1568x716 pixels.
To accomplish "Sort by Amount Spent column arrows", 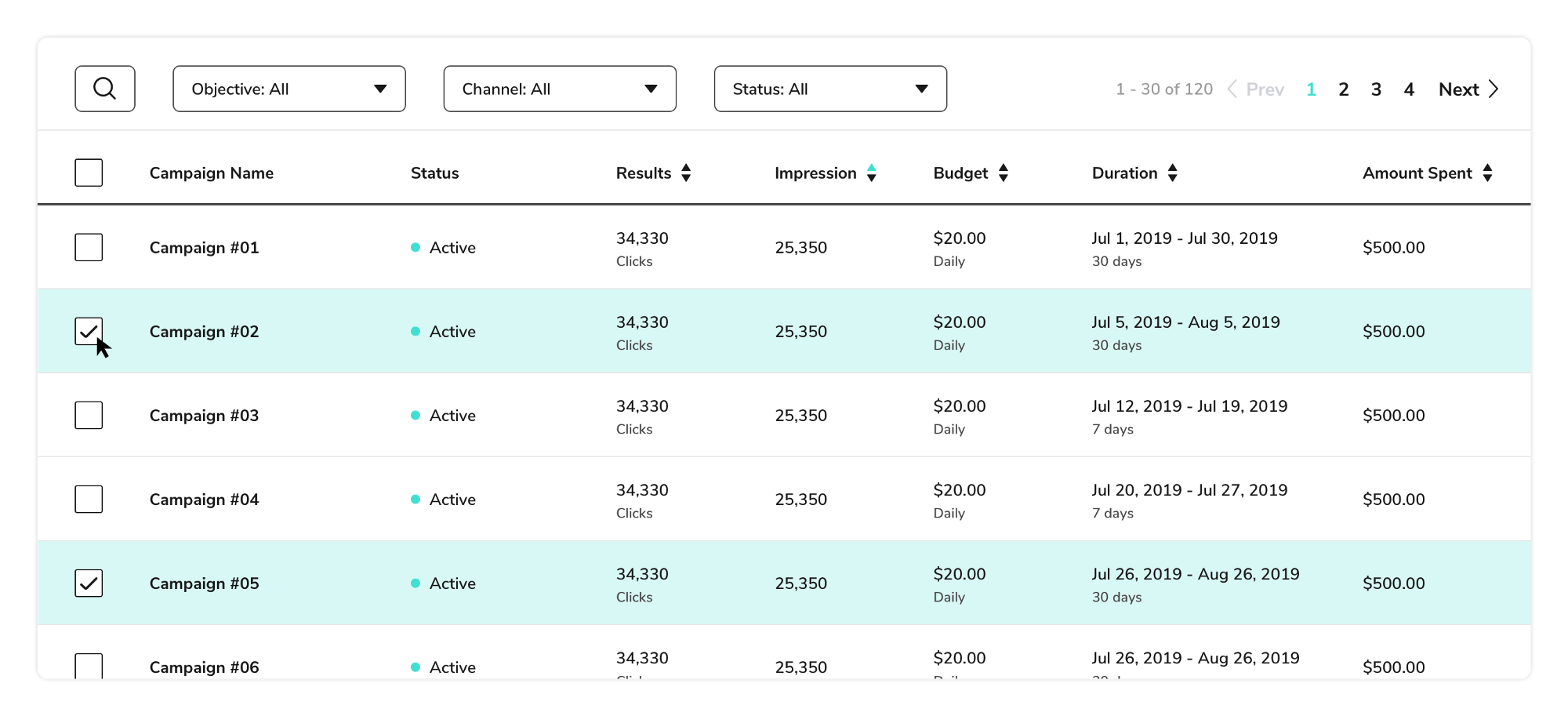I will pos(1487,173).
